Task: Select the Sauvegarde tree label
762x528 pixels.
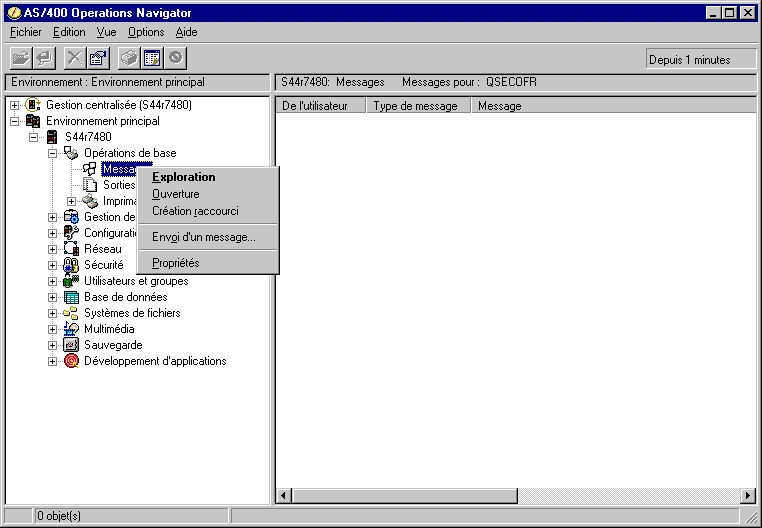Action: click(113, 345)
